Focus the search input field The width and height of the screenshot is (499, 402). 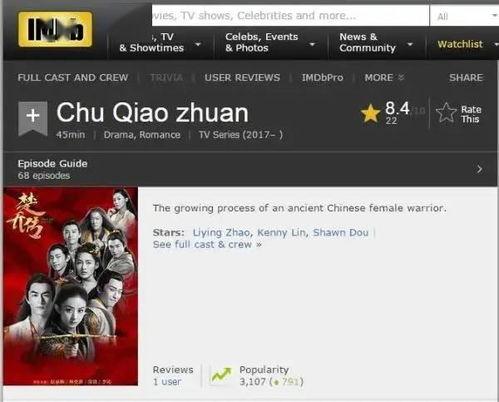pos(290,16)
